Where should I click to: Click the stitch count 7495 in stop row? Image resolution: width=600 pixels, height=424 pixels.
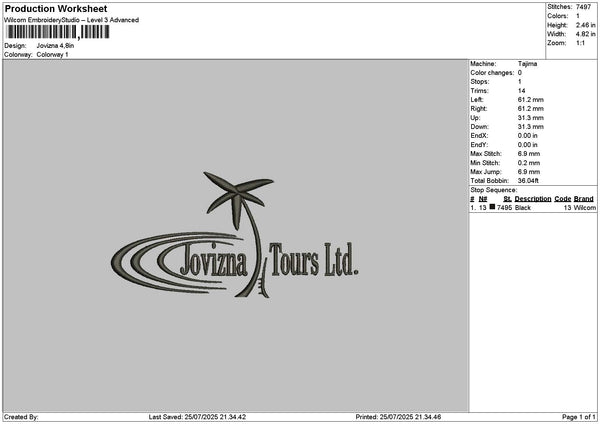tap(504, 208)
